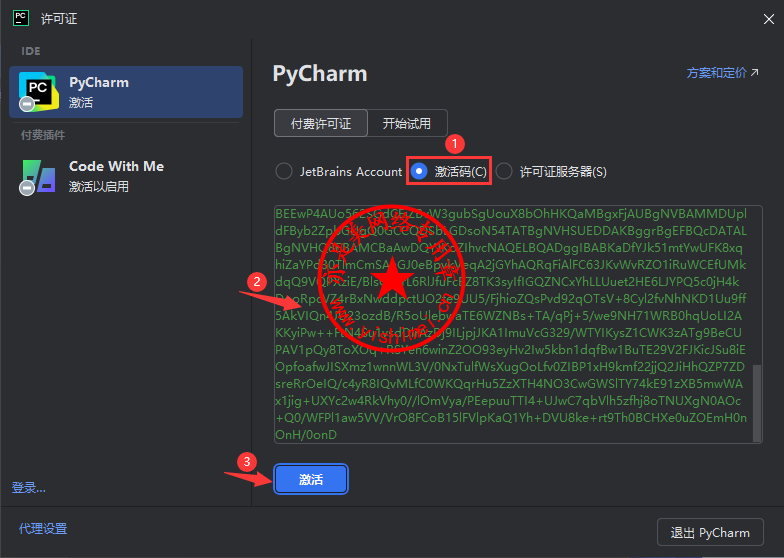The height and width of the screenshot is (558, 784).
Task: Switch to the 开始试用 tab
Action: [x=407, y=123]
